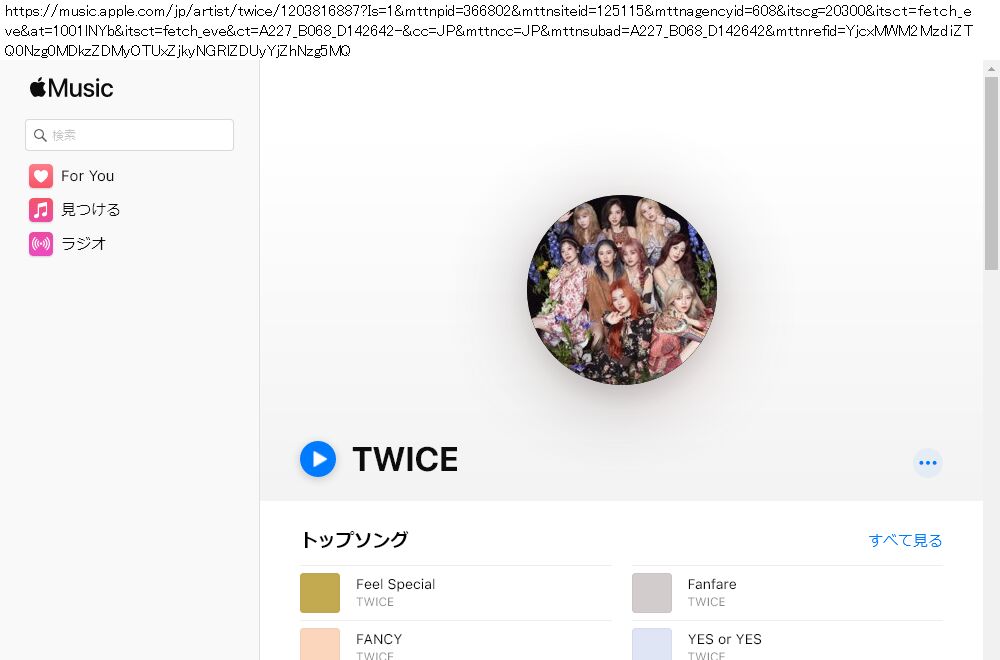Click the vertical scrollbar thumb
The image size is (1000, 660).
point(991,170)
